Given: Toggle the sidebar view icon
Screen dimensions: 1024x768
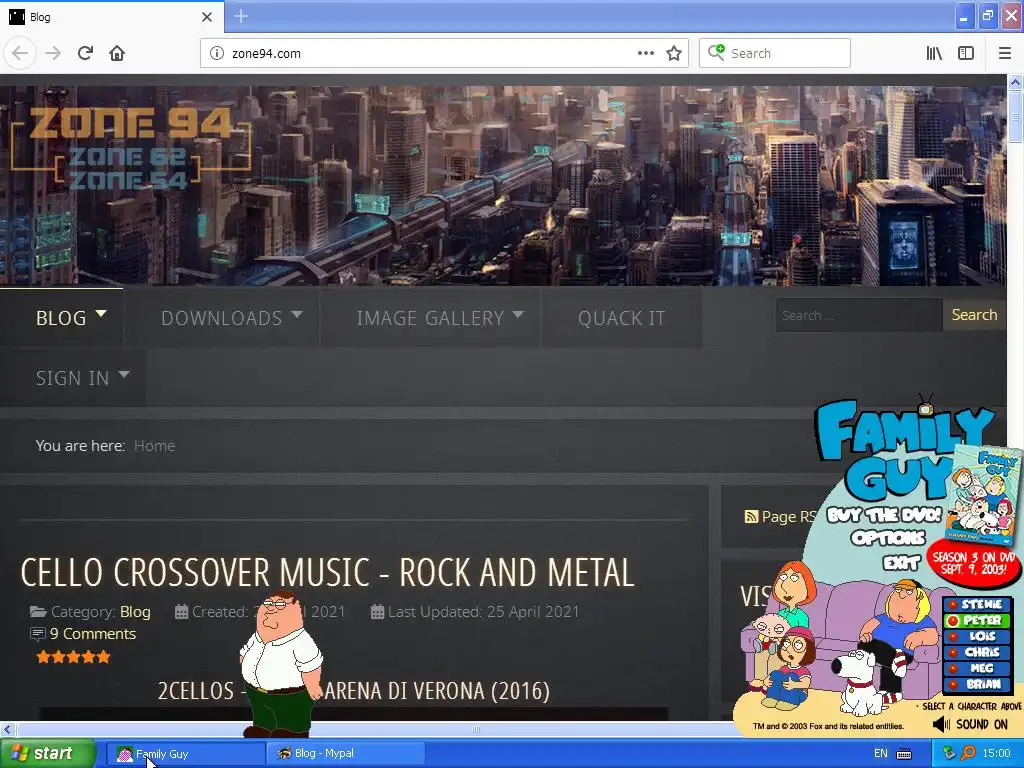Looking at the screenshot, I should click(966, 53).
